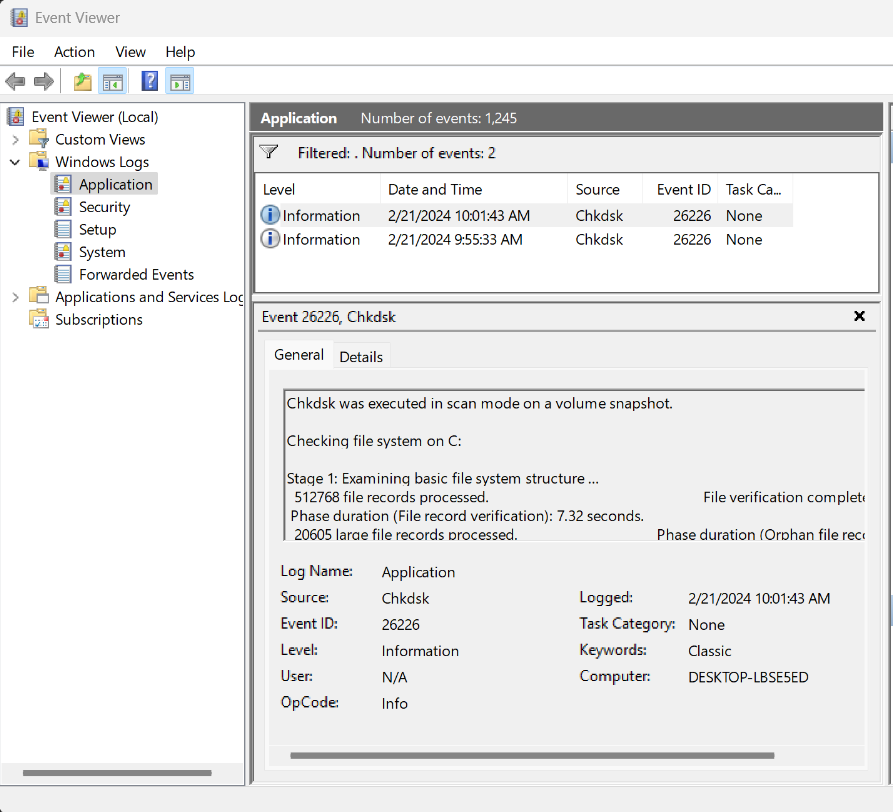Image resolution: width=893 pixels, height=812 pixels.
Task: Click the Subscriptions icon
Action: (39, 319)
